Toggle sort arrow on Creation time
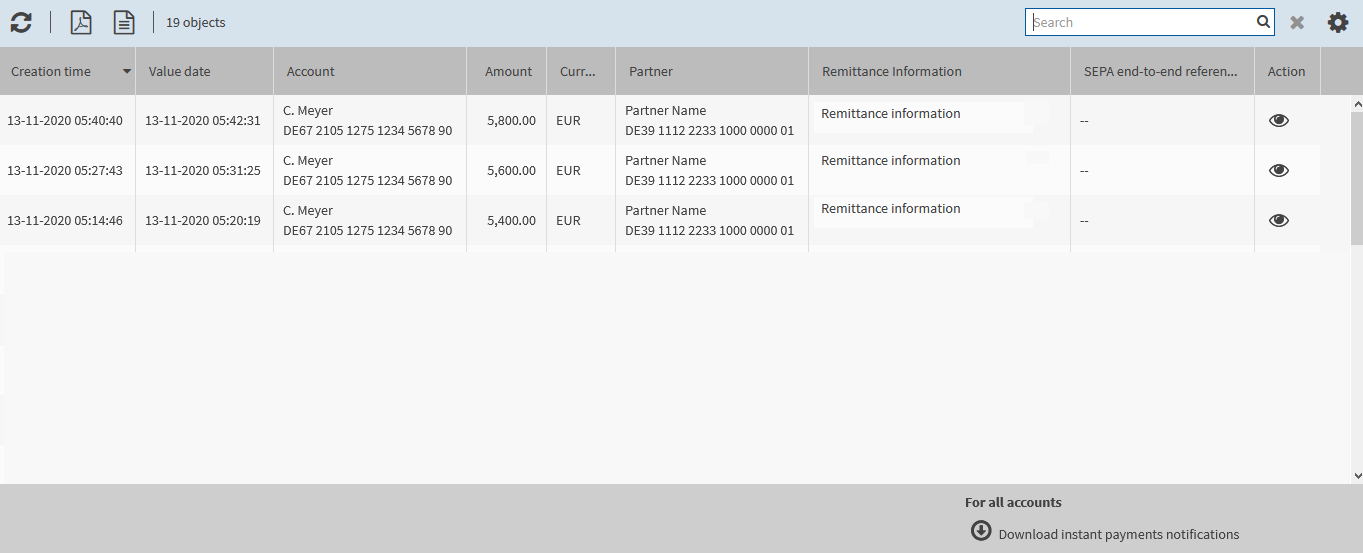The height and width of the screenshot is (553, 1363). 127,72
